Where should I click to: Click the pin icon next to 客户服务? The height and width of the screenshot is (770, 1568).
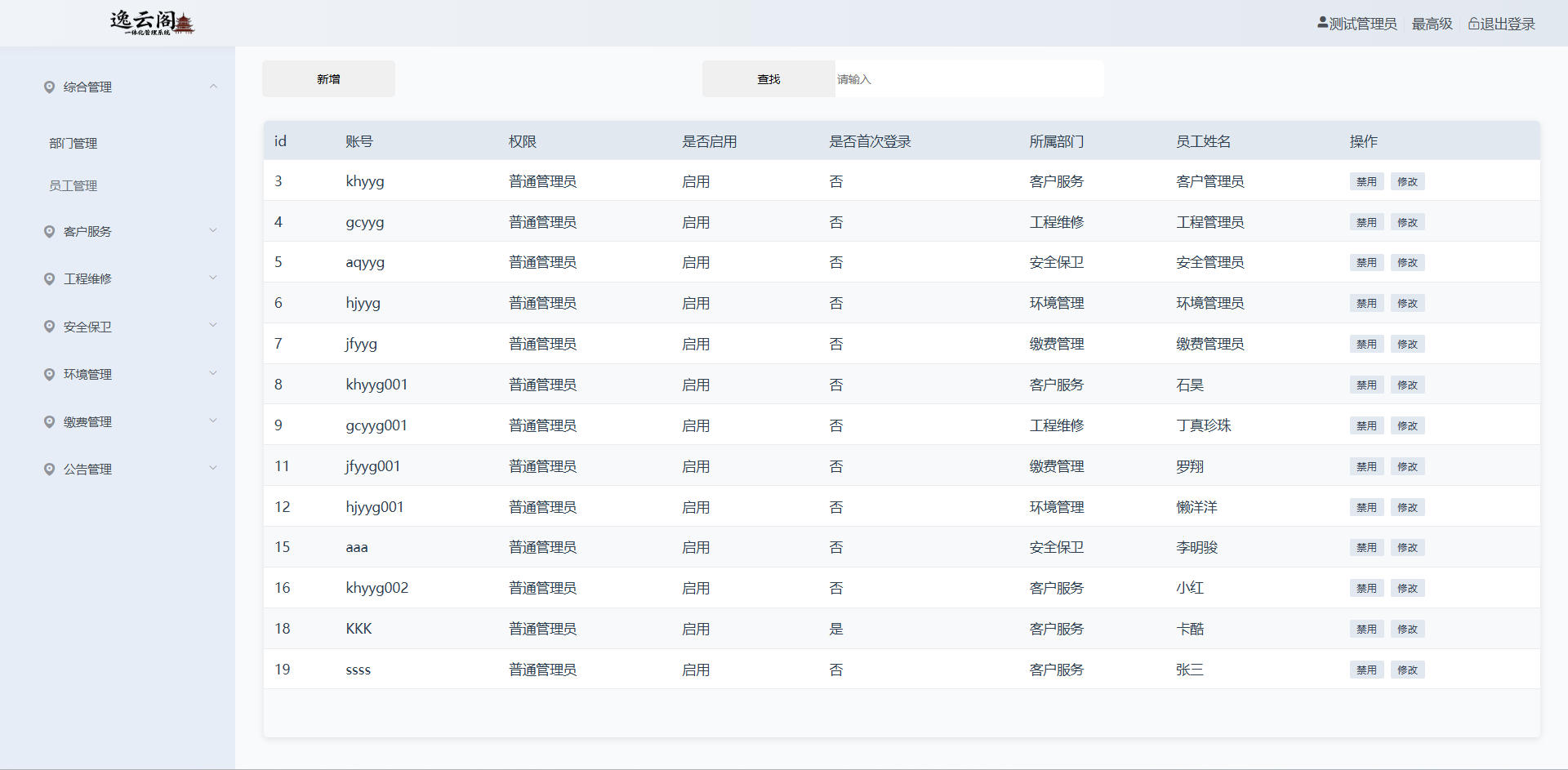49,232
